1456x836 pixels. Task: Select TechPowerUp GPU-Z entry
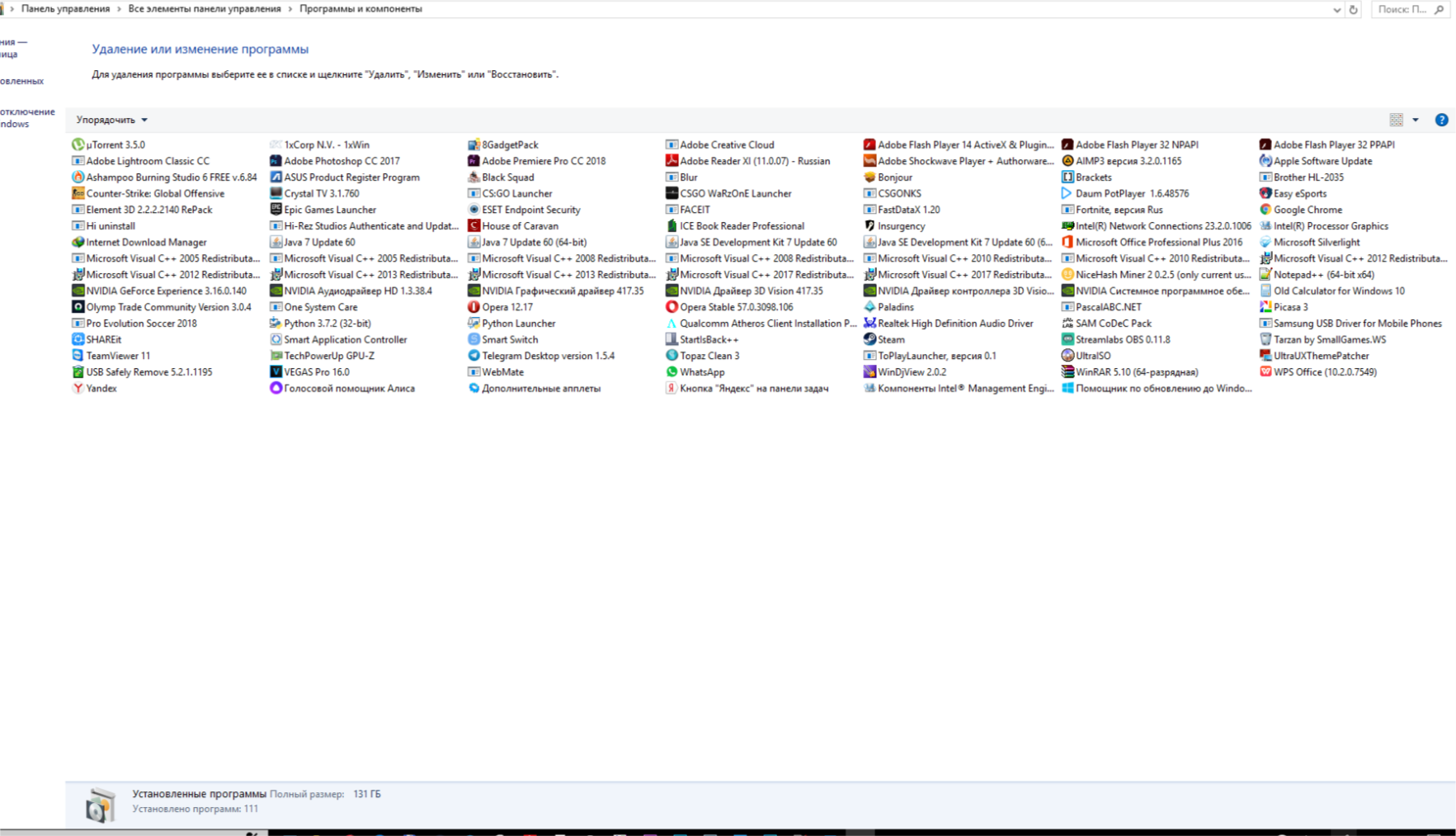point(323,356)
